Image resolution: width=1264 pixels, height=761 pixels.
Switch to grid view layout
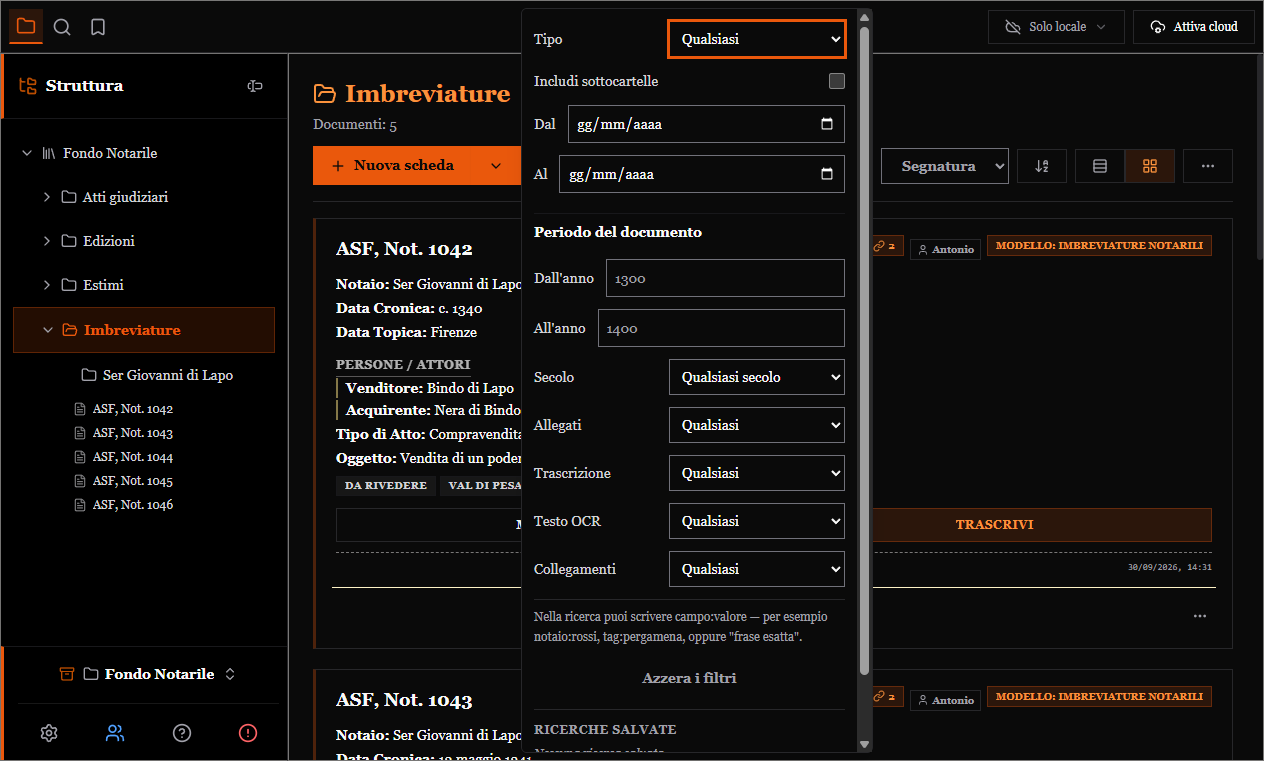point(1150,166)
